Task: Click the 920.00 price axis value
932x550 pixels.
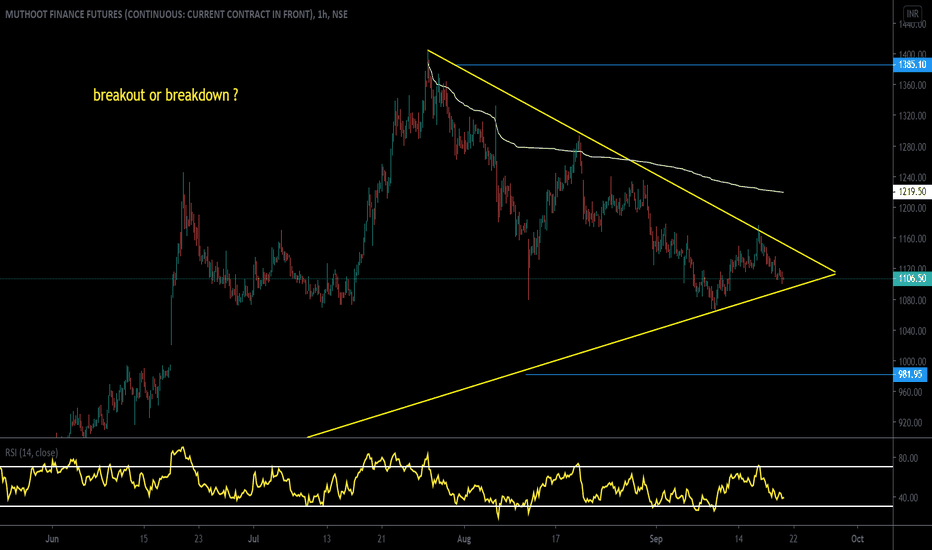Action: (x=912, y=423)
